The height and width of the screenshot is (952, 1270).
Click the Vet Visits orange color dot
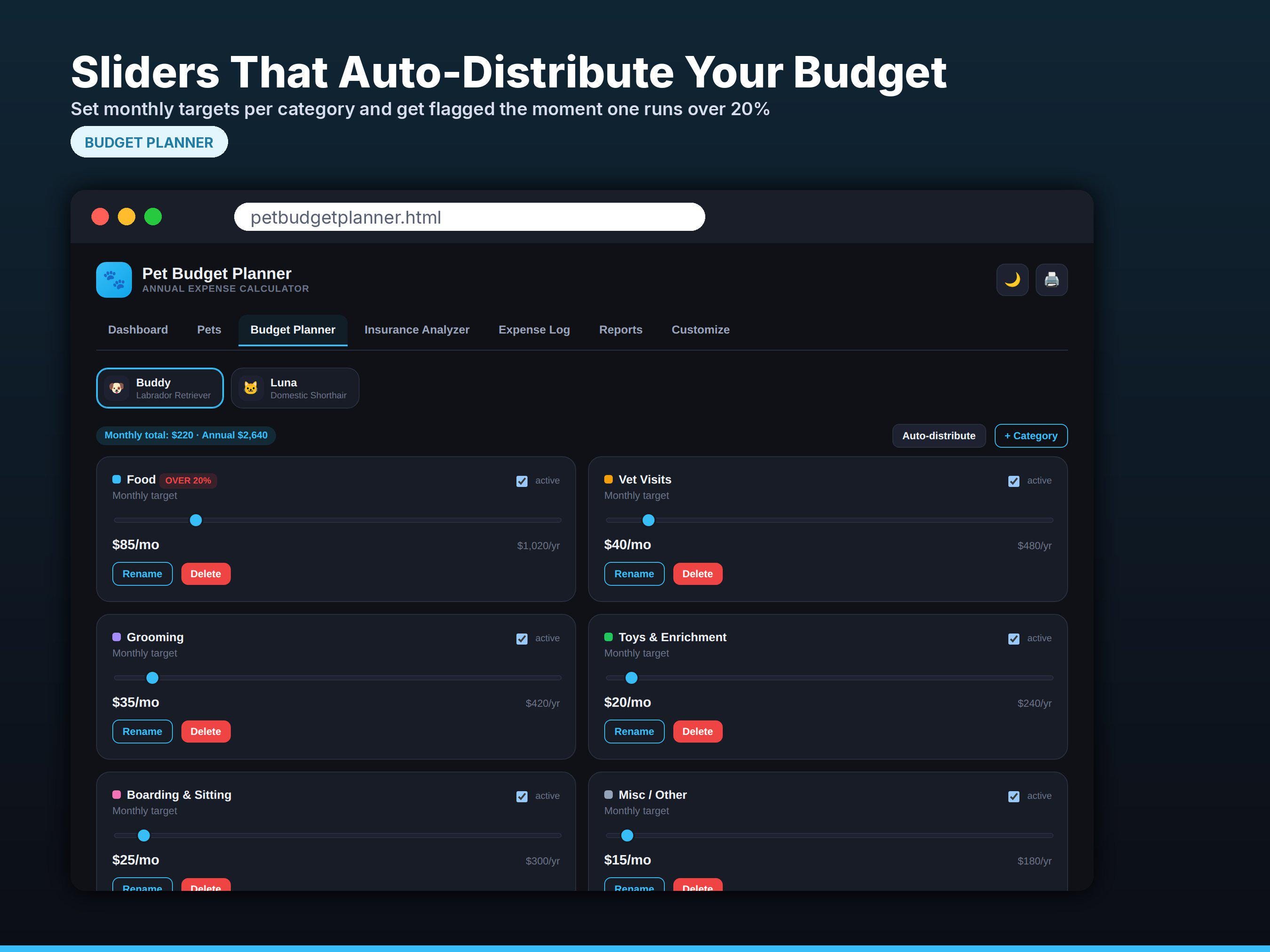[609, 479]
